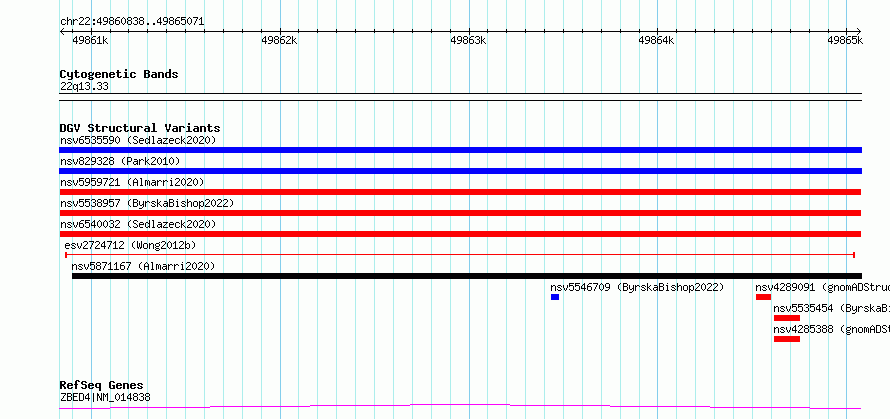Click the chr22:49860838..49865071 coordinate text

click(x=132, y=22)
